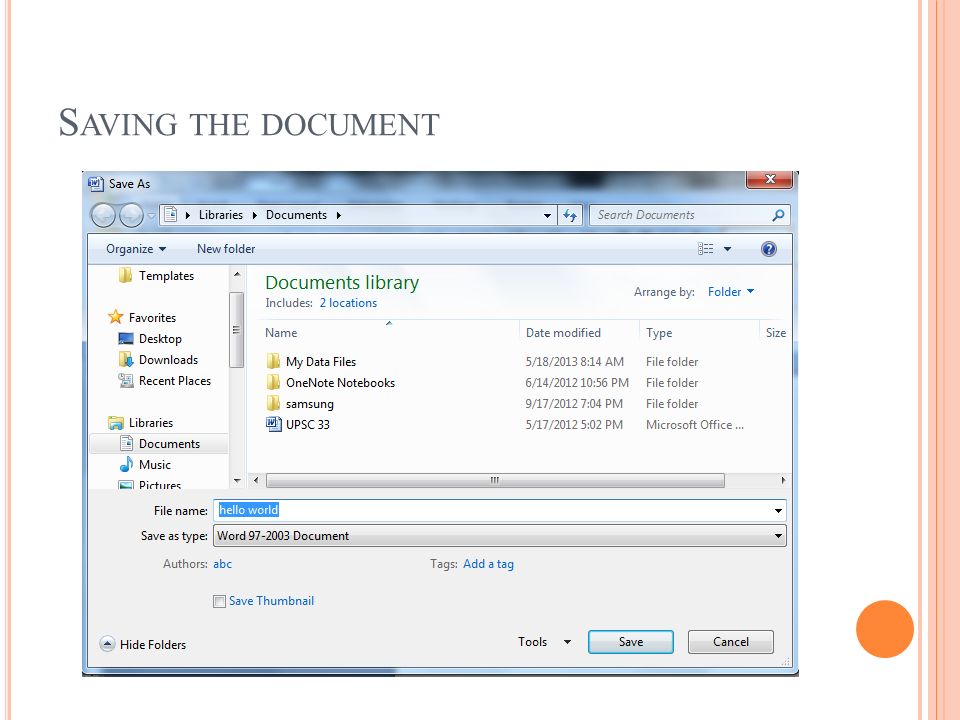Click the OneNote Notebooks folder icon
Image resolution: width=960 pixels, height=720 pixels.
click(273, 383)
